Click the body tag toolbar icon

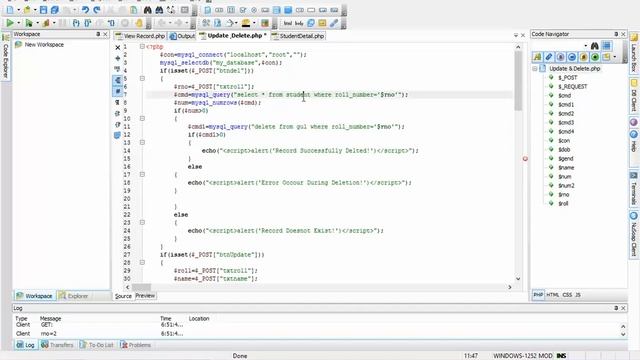tap(299, 23)
